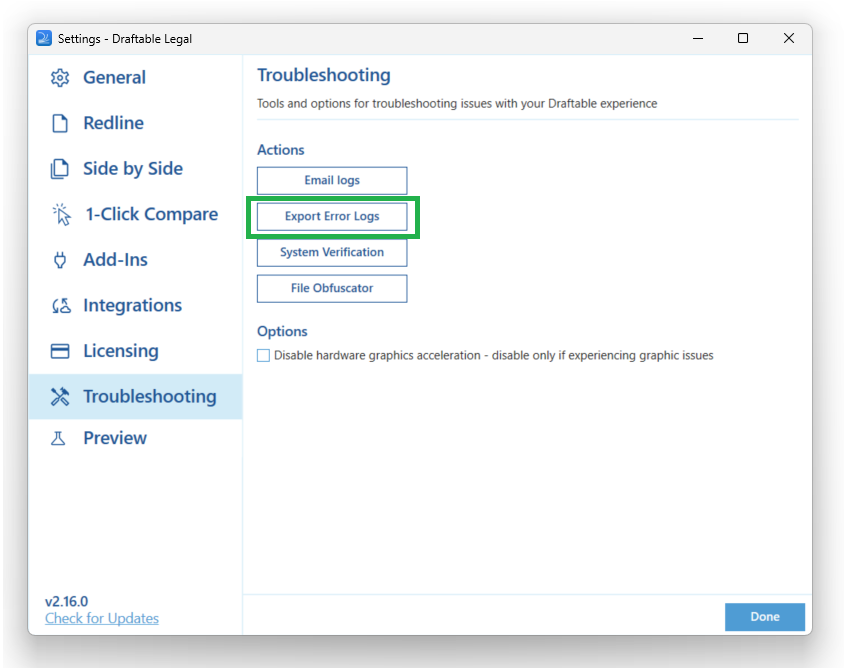
Task: Click the Troubleshooting tools icon
Action: pyautogui.click(x=60, y=397)
